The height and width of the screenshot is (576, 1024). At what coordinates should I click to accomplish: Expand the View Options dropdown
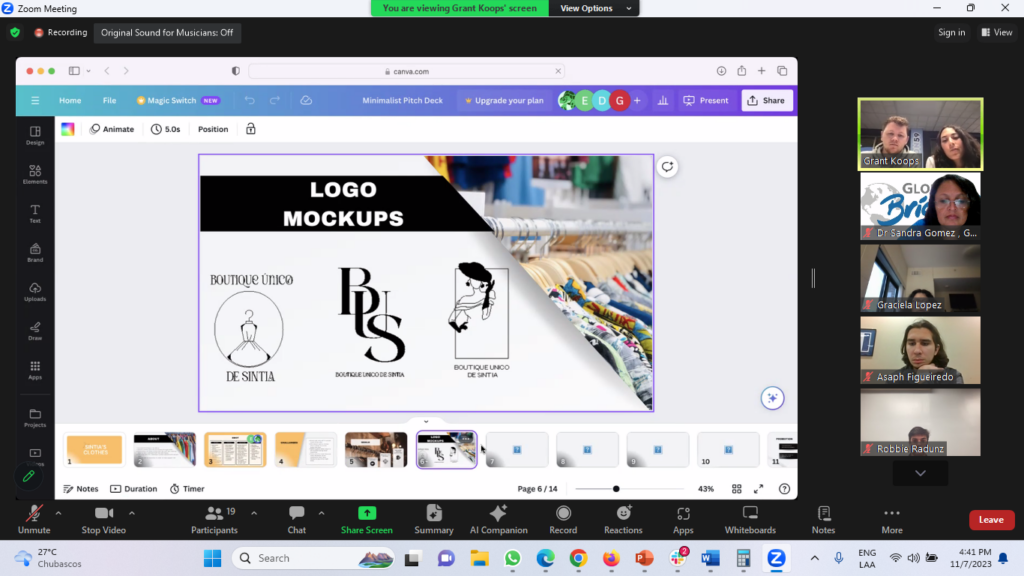point(595,8)
